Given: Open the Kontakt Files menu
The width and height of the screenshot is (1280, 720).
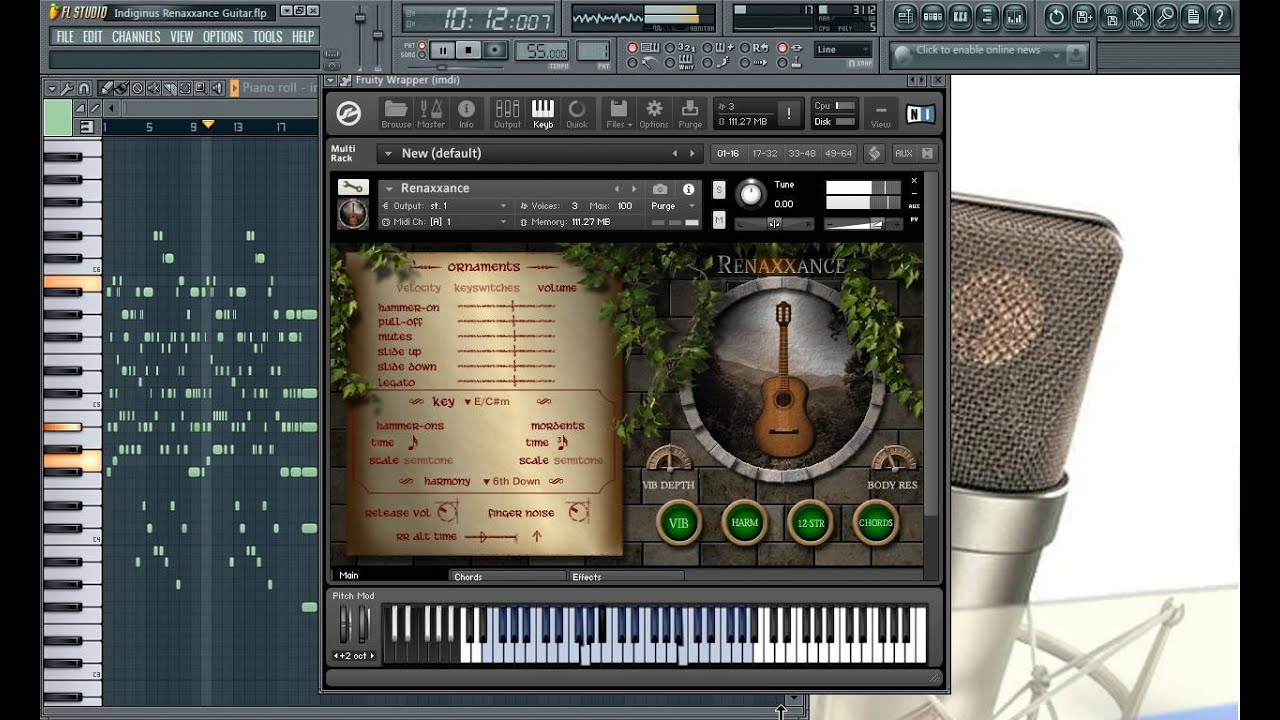Looking at the screenshot, I should (x=617, y=114).
